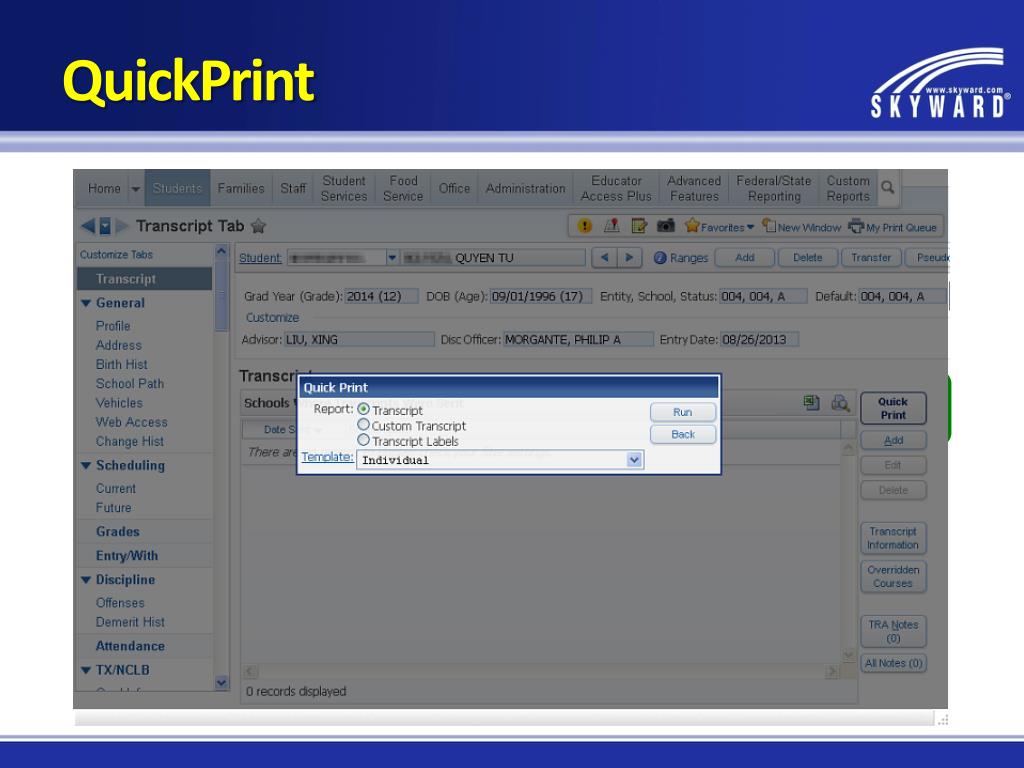
Task: Open Profile in sidebar
Action: [113, 326]
